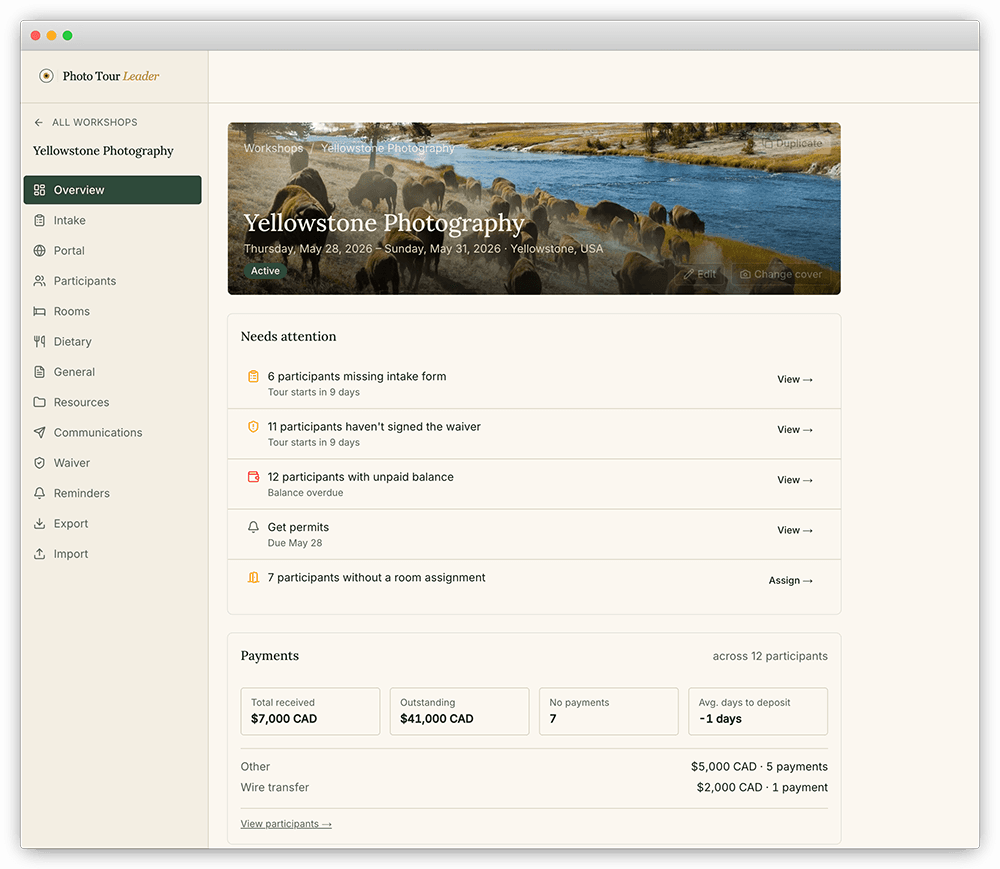Click the "Wire transfer" payment method label
Image resolution: width=1000 pixels, height=869 pixels.
pyautogui.click(x=275, y=787)
